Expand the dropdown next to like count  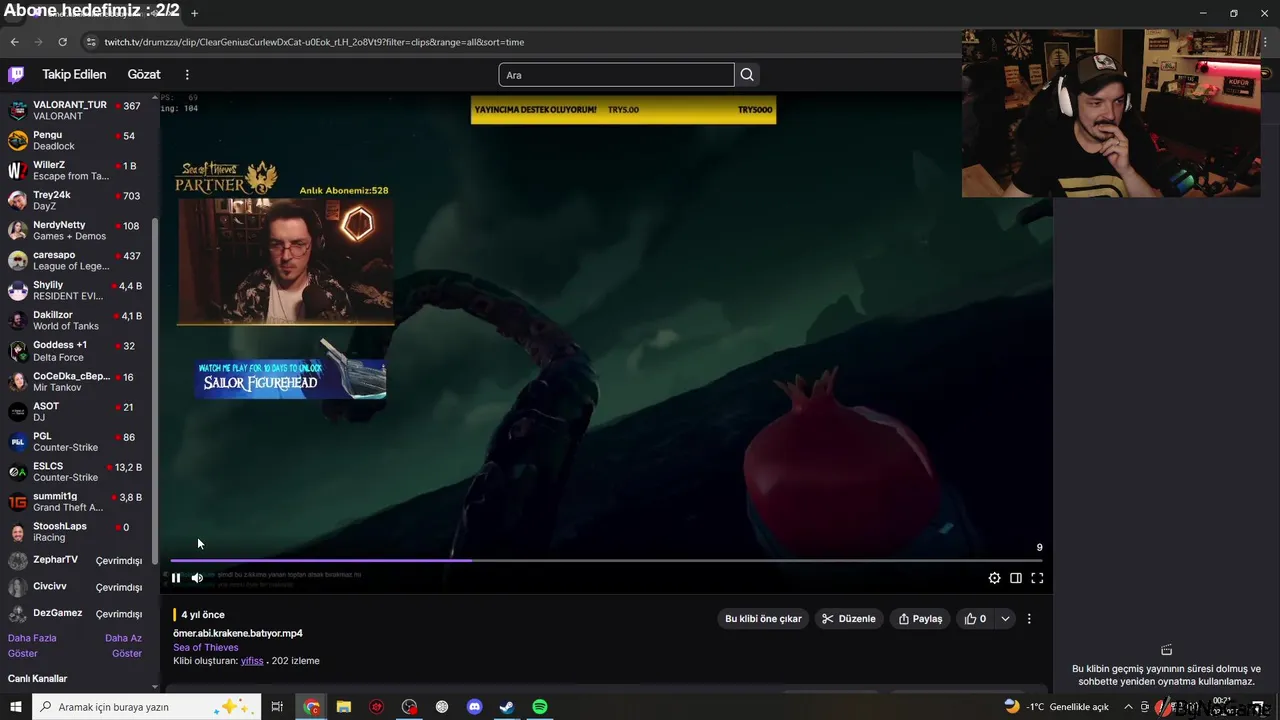1005,619
